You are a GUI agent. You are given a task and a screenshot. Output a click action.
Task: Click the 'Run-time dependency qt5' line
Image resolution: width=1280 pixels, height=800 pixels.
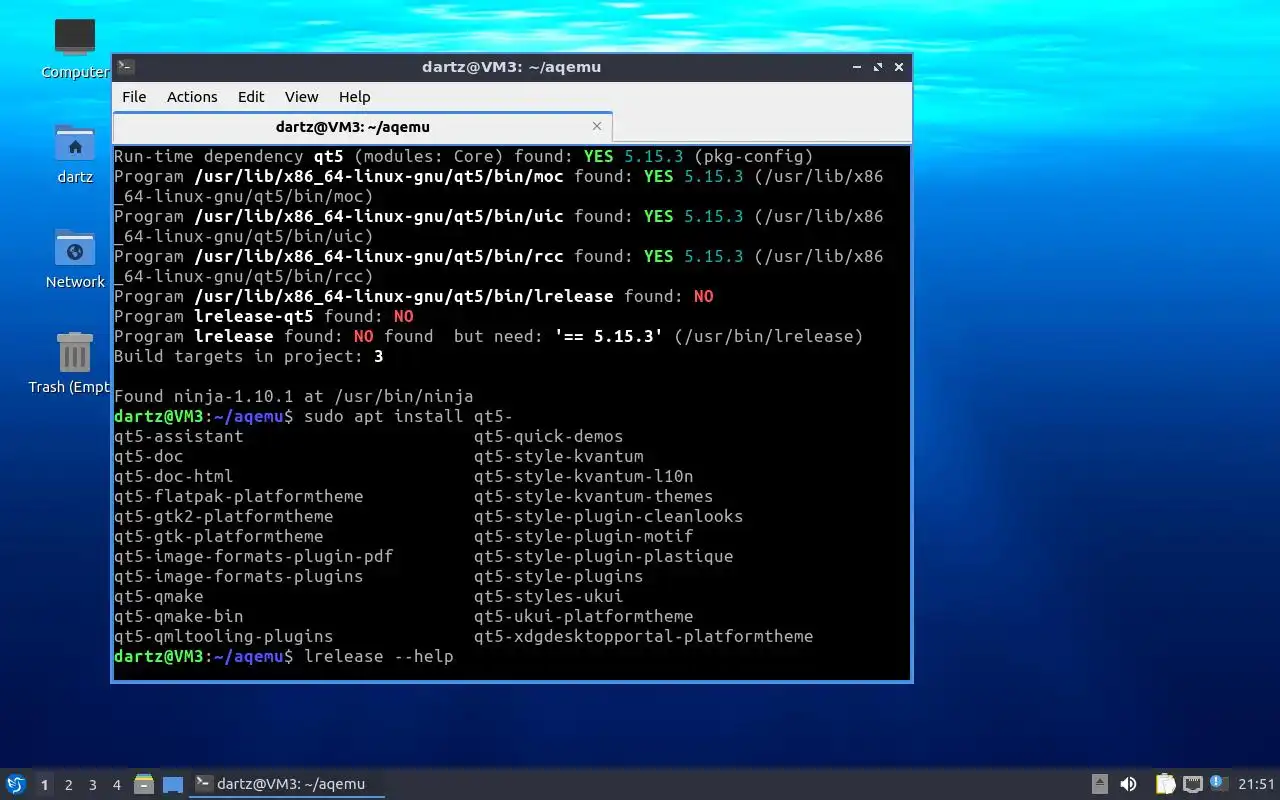point(464,157)
